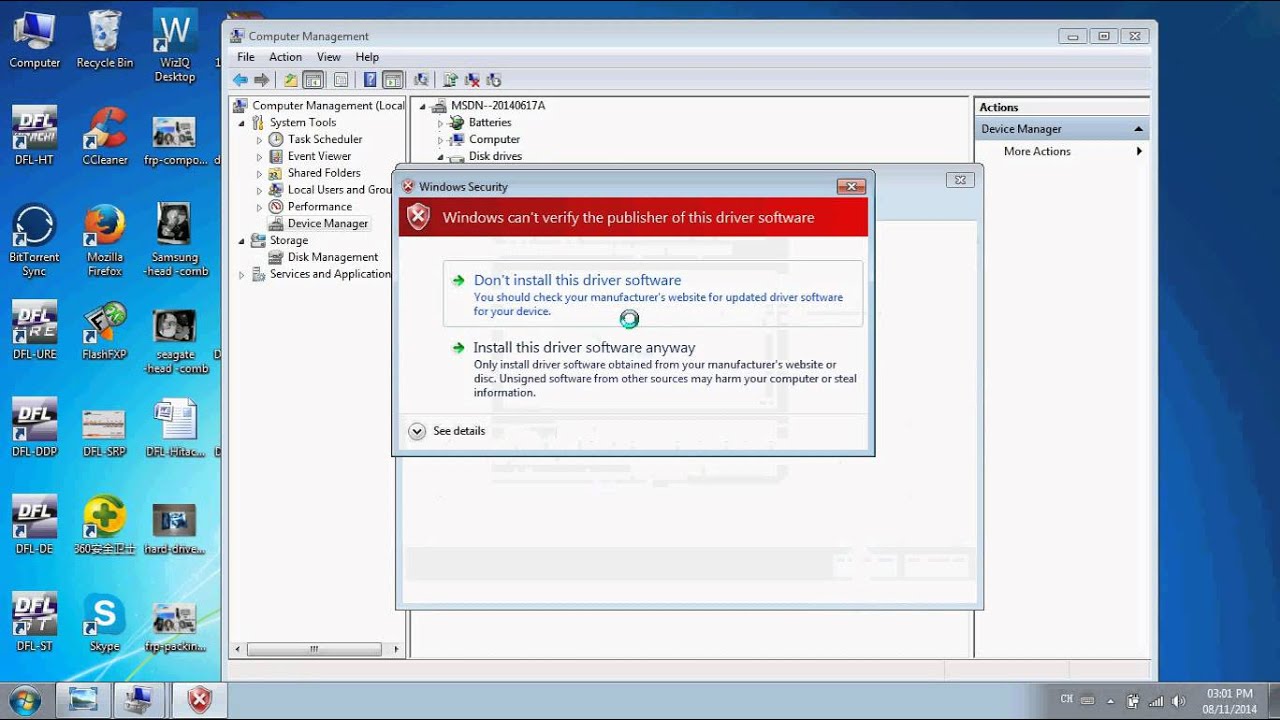This screenshot has width=1280, height=720.
Task: Click the Uninstall device red X toolbar icon
Action: pos(471,80)
